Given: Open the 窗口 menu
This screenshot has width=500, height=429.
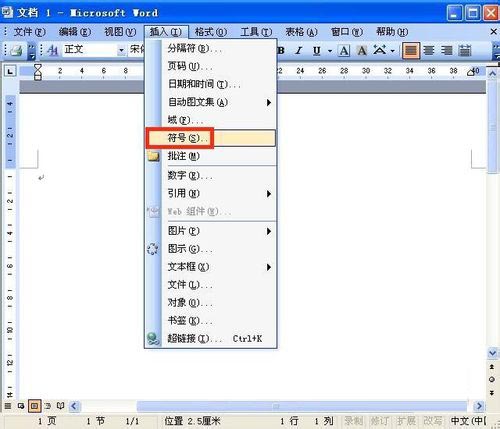Looking at the screenshot, I should pyautogui.click(x=347, y=32).
